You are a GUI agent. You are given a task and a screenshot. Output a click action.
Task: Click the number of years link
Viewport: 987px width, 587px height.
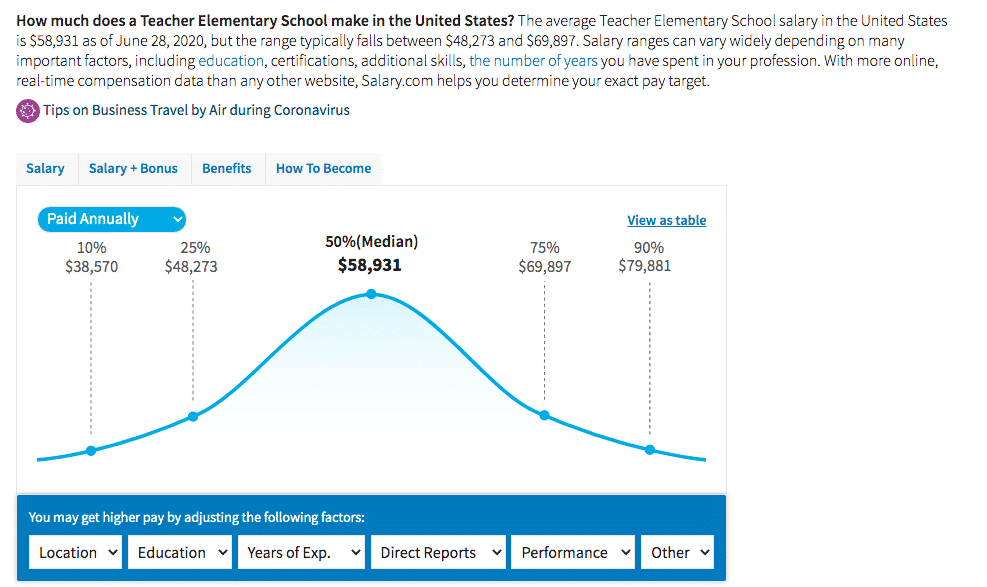coord(533,61)
